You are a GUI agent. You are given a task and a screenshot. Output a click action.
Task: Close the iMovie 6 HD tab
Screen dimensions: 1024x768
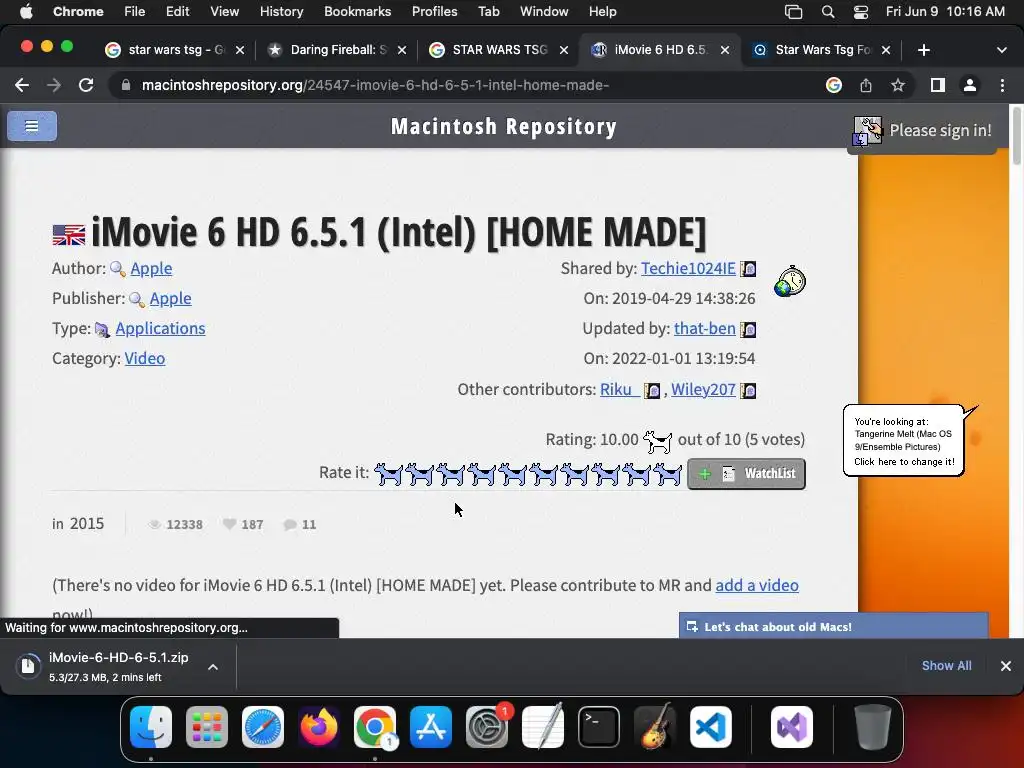[725, 50]
